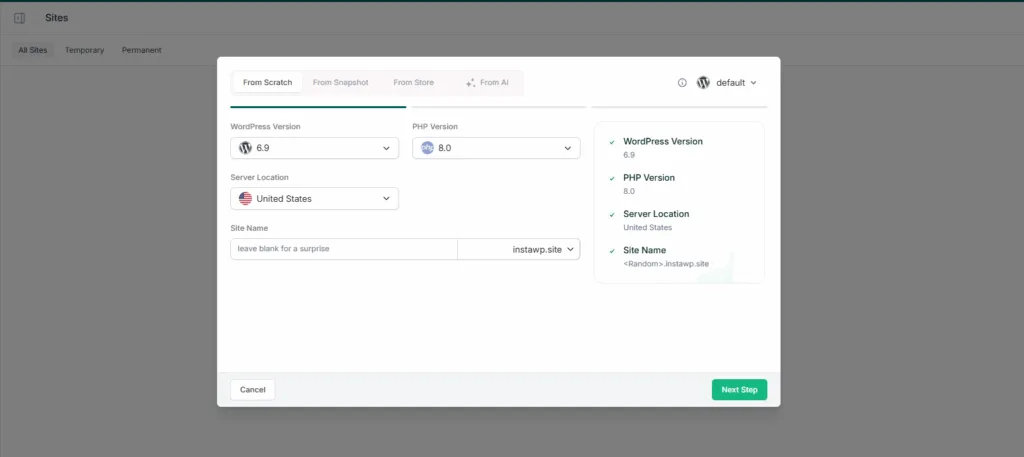The image size is (1024, 457).
Task: Switch to the From Scratch tab
Action: pos(268,83)
